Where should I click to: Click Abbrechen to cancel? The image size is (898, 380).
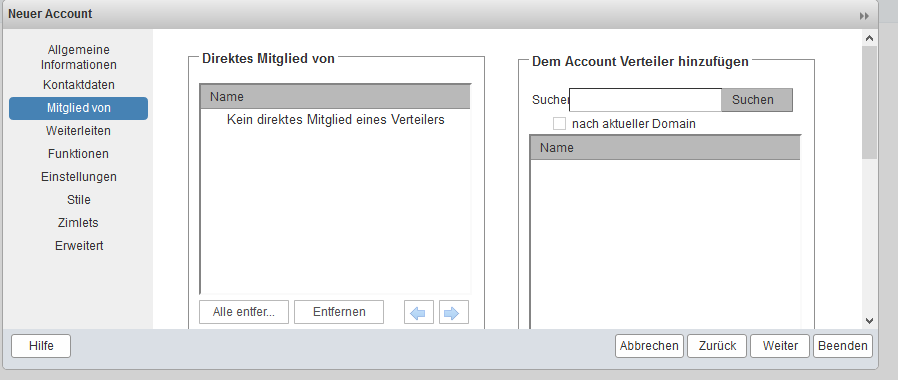649,346
